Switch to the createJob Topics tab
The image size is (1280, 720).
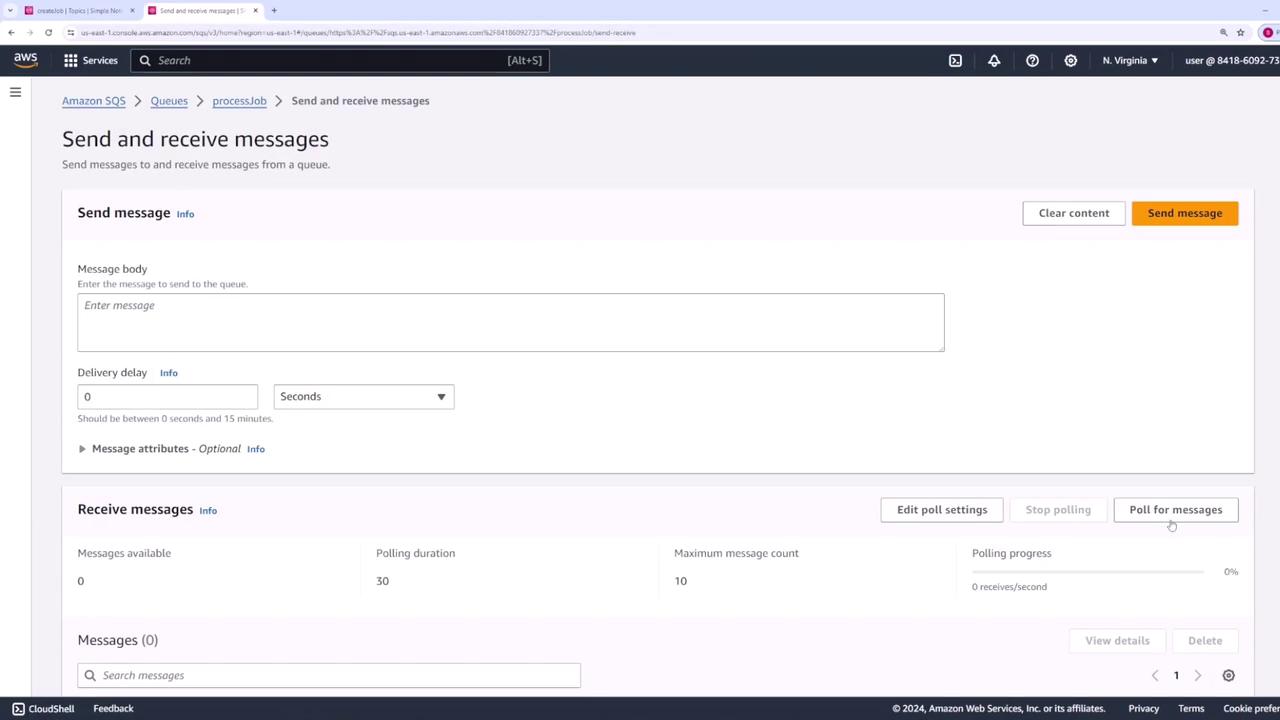click(79, 10)
